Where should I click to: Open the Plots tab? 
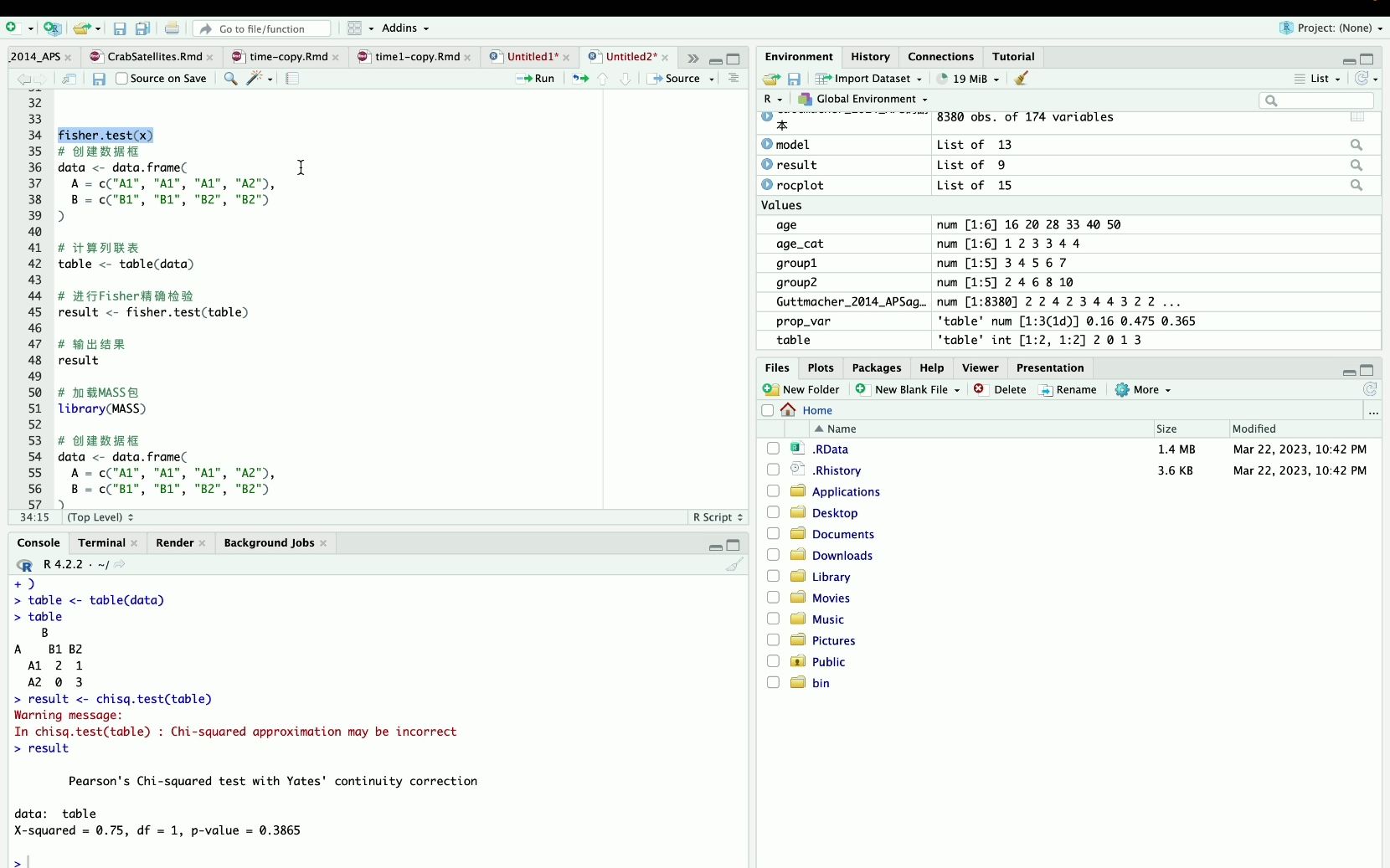(821, 367)
